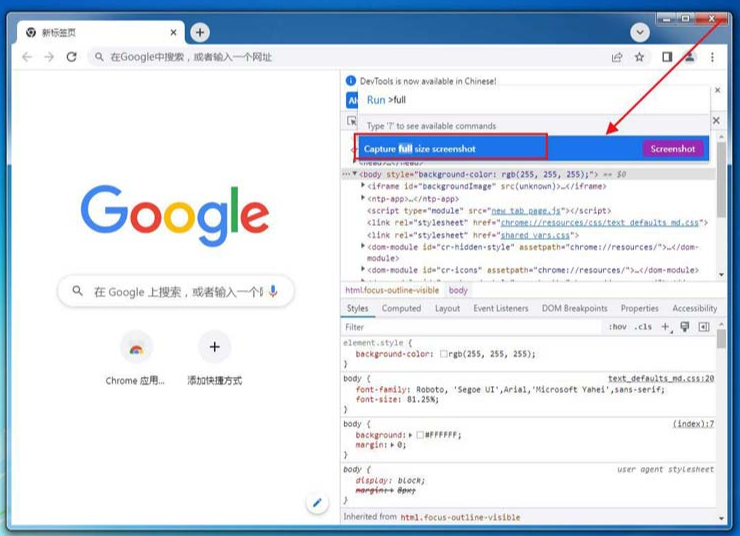Open the Chrome 应用 shortcut
This screenshot has width=740, height=536.
[136, 359]
